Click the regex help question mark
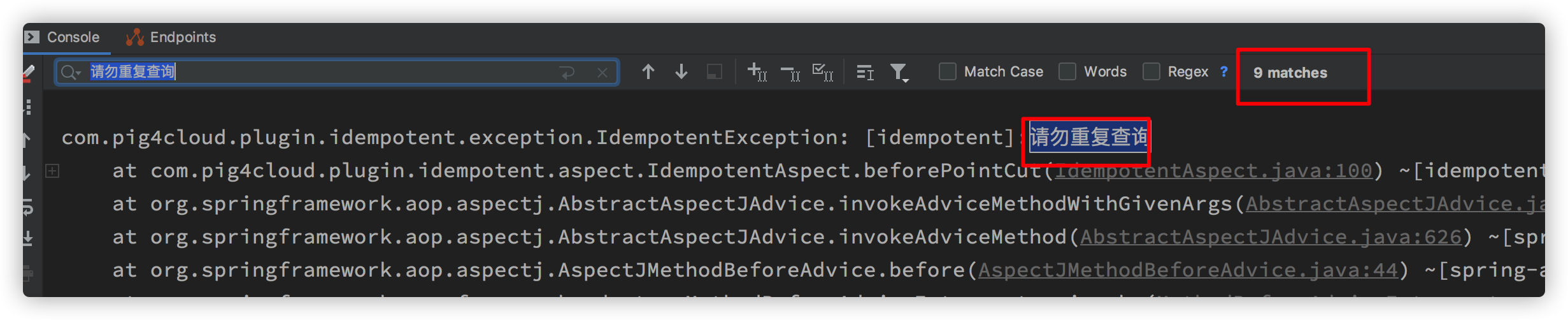Screen dimensions: 1568x320 tap(1223, 71)
